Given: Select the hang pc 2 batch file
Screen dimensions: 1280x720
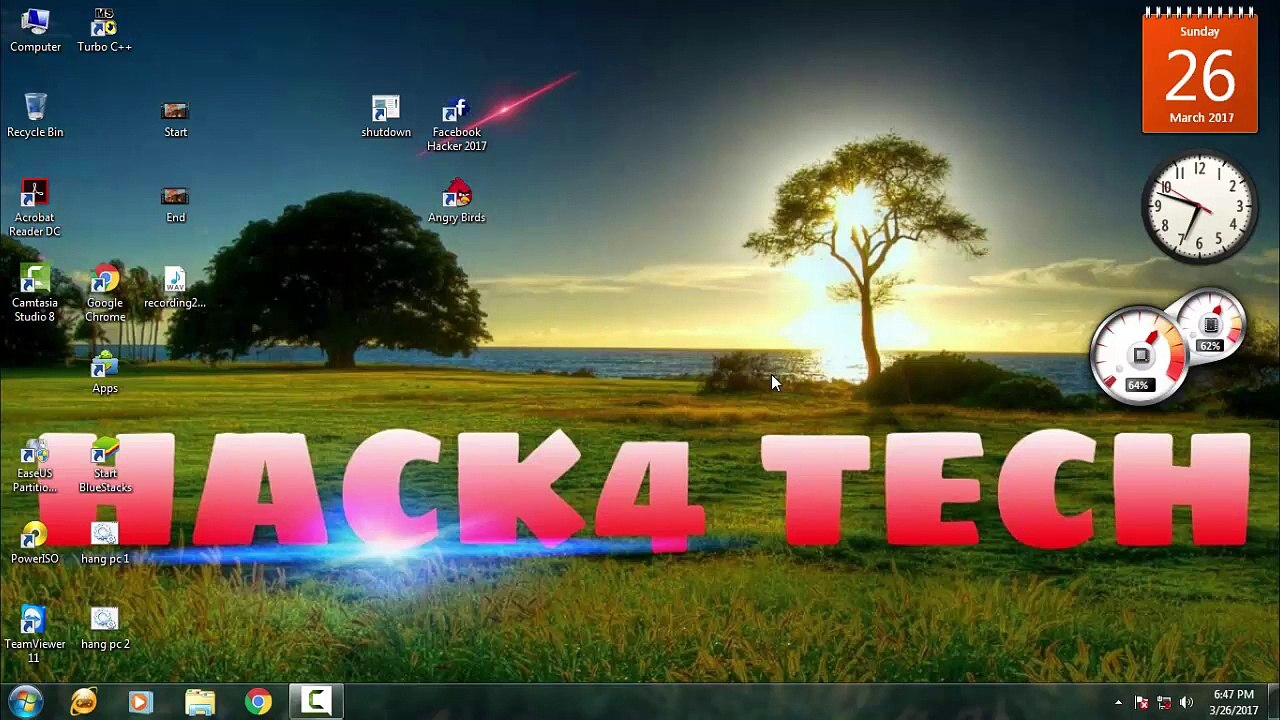Looking at the screenshot, I should point(105,629).
